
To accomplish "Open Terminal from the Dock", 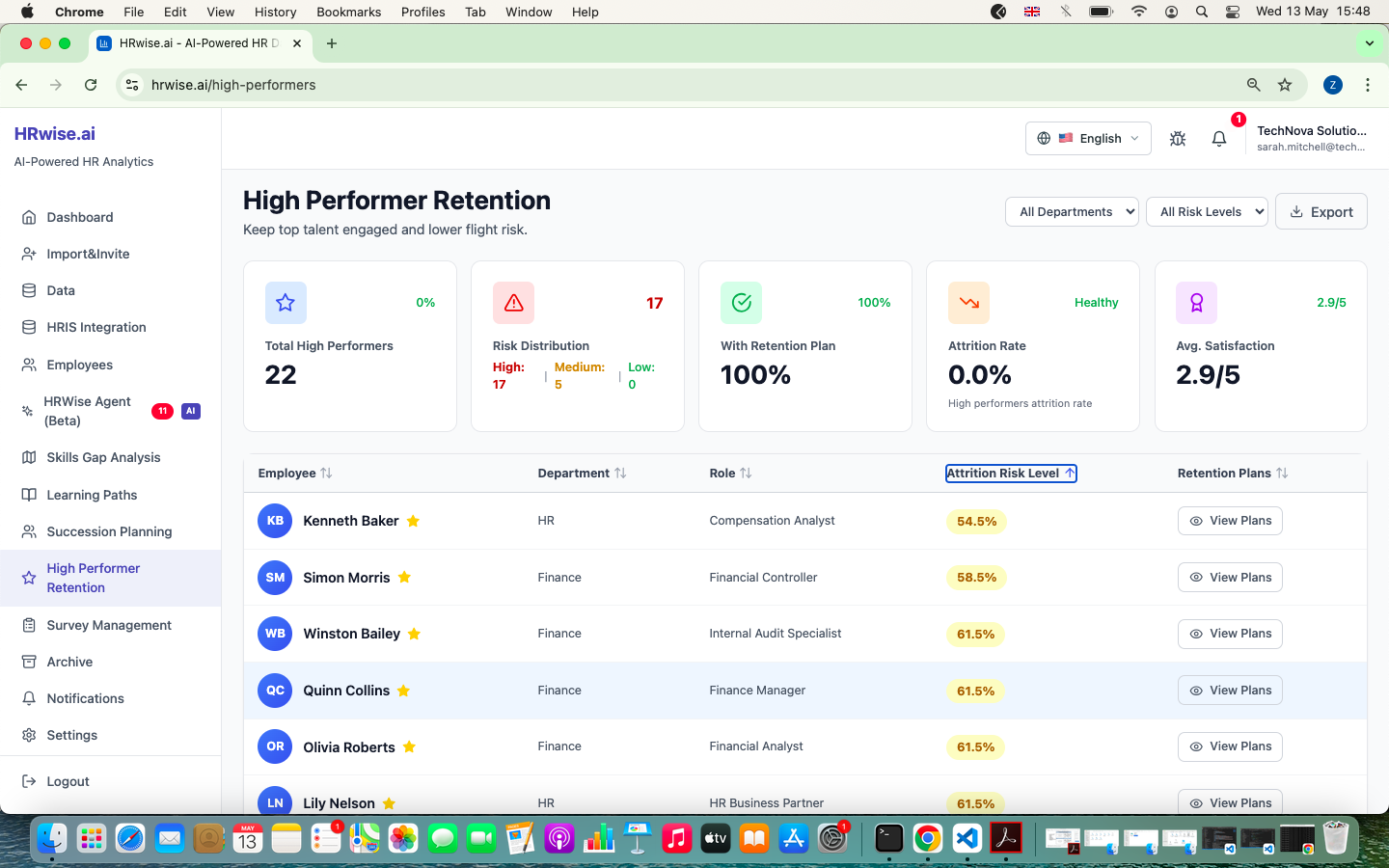I will point(888,838).
